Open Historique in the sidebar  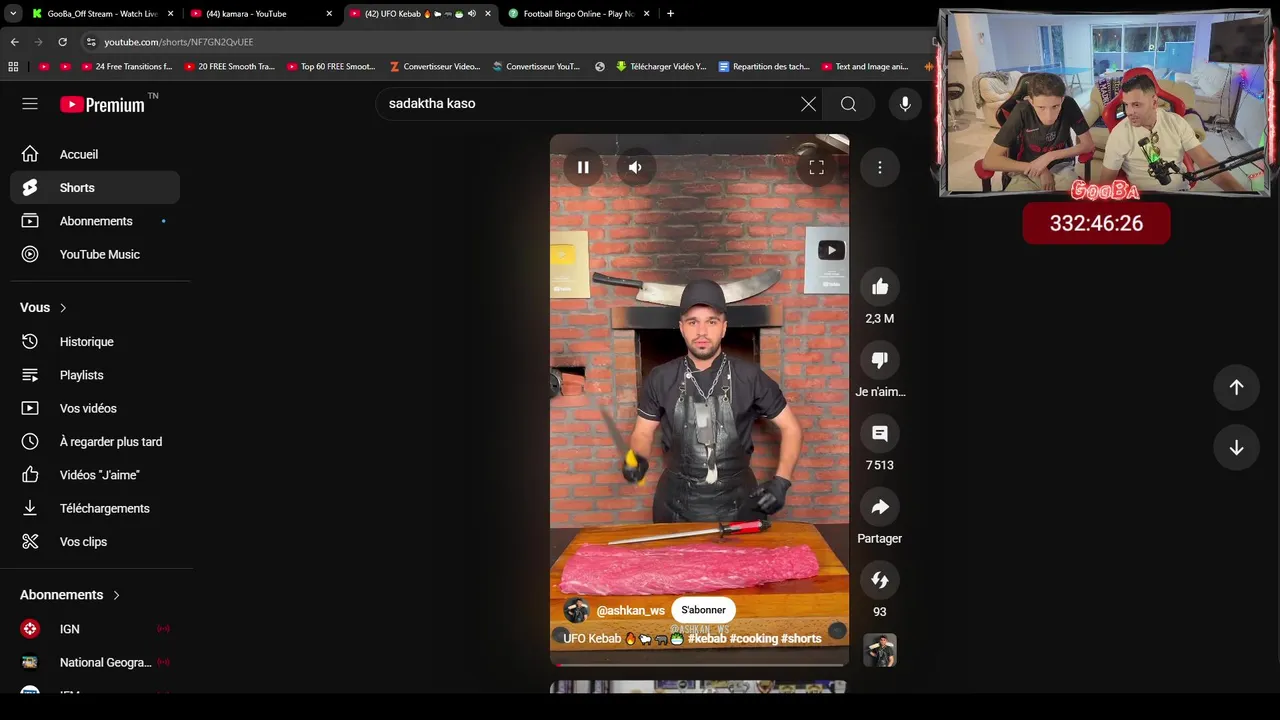95,342
